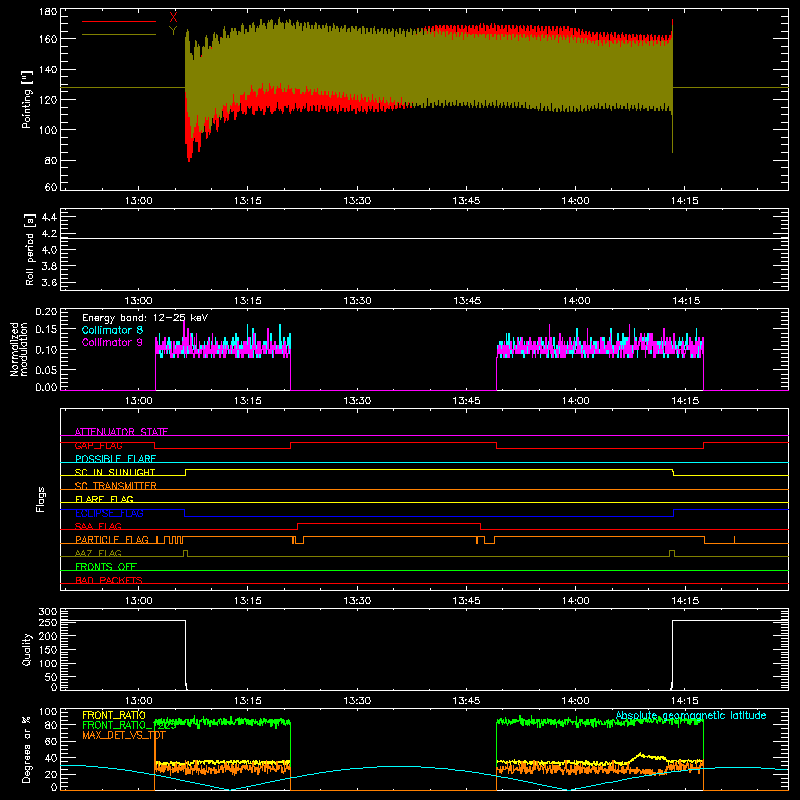Screen dimensions: 800x800
Task: Click the POSSIBLE_FLARE flag label
Action: point(115,459)
